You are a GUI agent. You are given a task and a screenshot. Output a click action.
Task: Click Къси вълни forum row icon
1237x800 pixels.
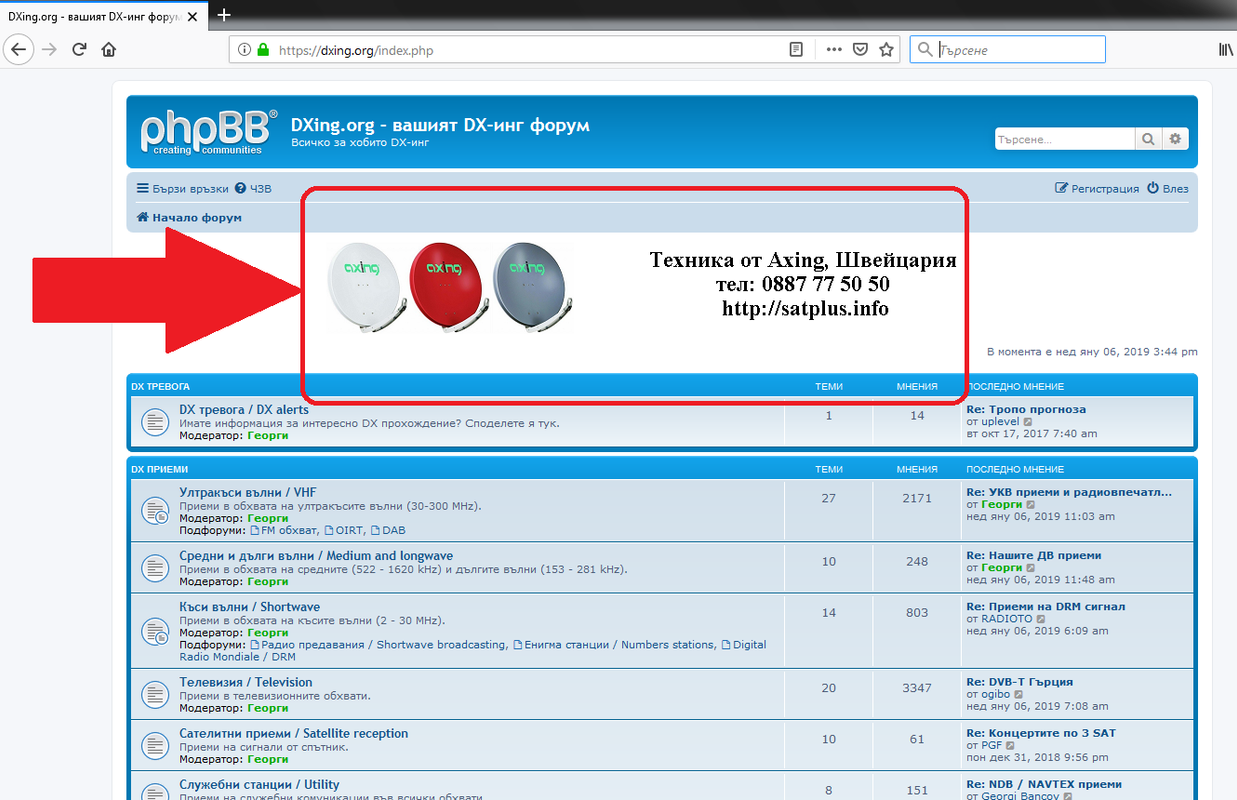[153, 631]
